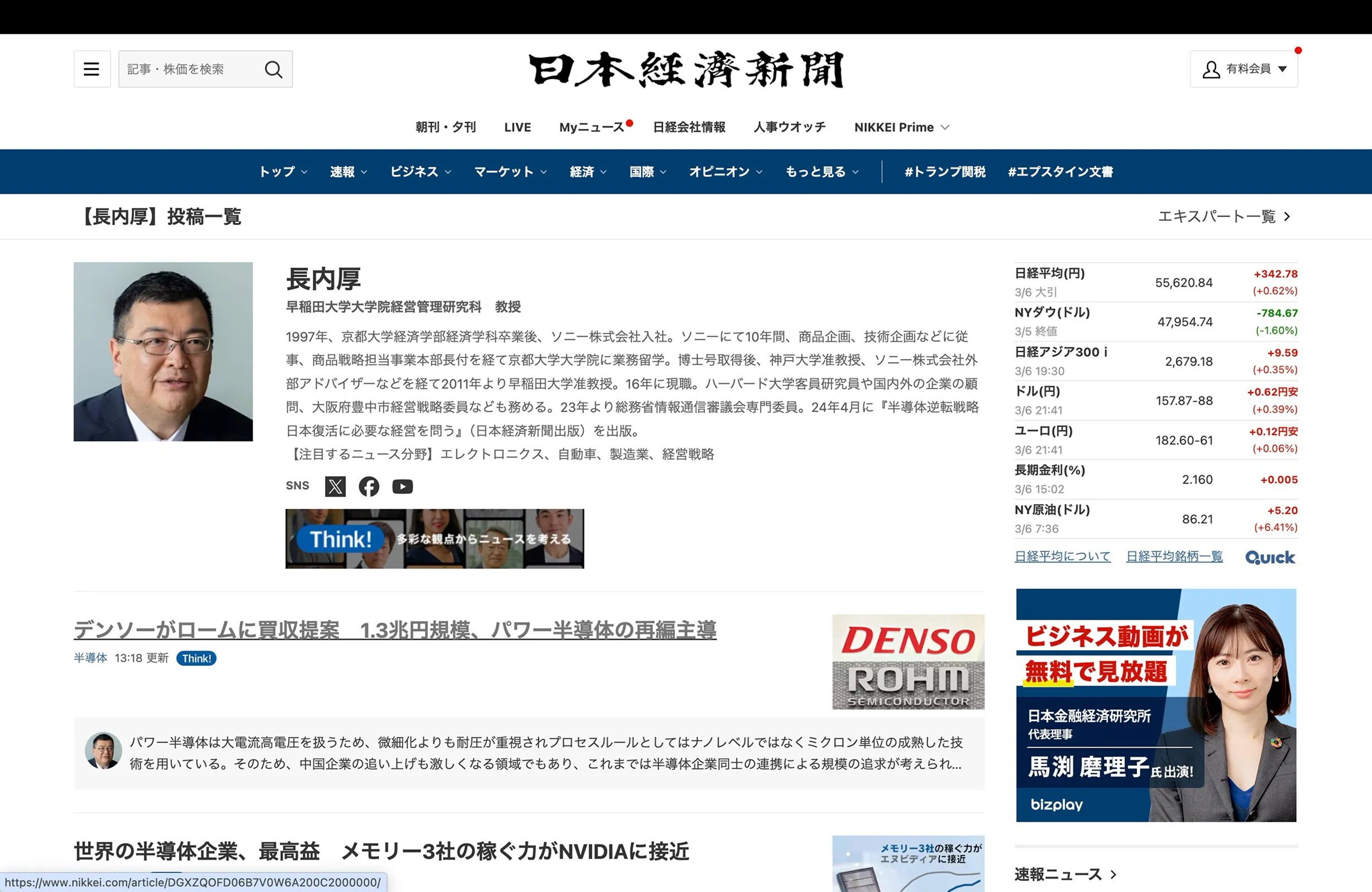The image size is (1372, 892).
Task: Click the arrow beside エキスパート一覧
Action: (x=1287, y=217)
